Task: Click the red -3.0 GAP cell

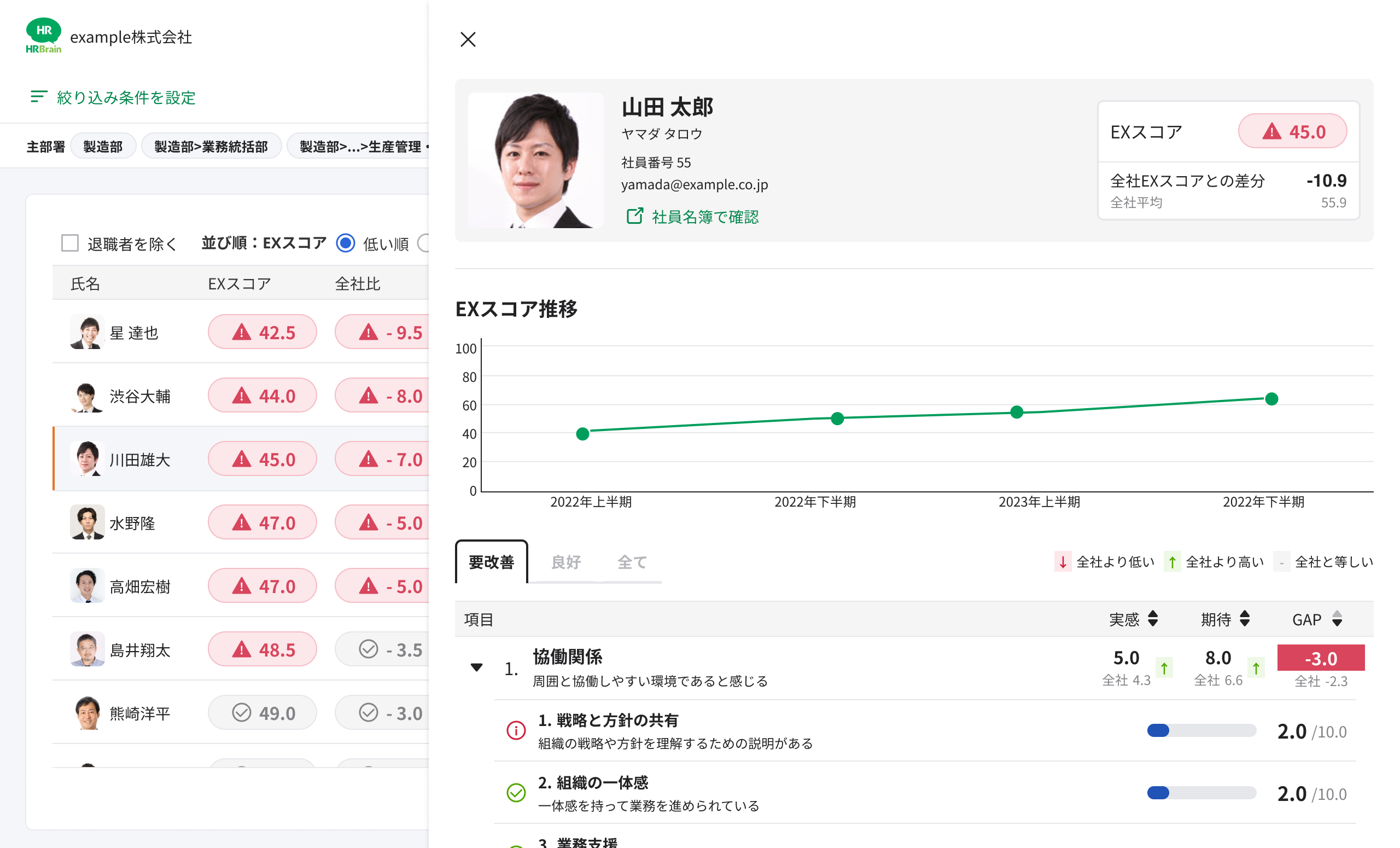Action: (1321, 658)
